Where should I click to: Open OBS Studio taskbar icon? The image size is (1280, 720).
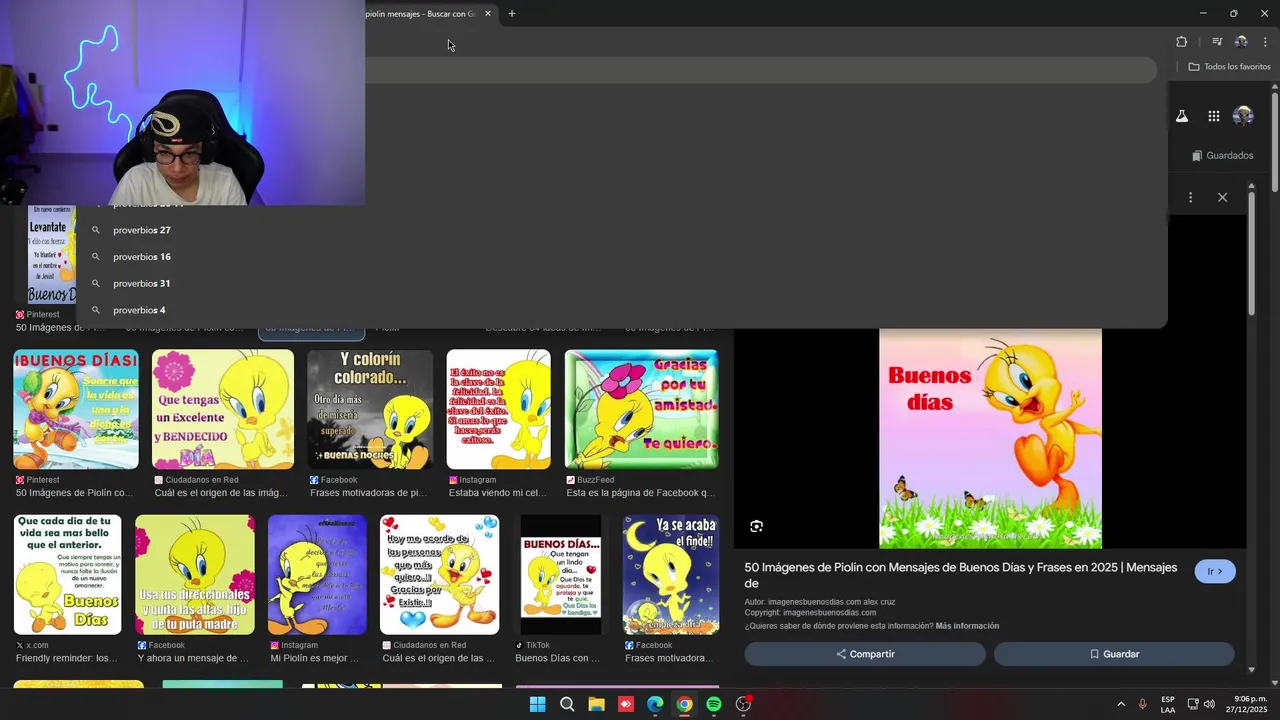click(743, 704)
